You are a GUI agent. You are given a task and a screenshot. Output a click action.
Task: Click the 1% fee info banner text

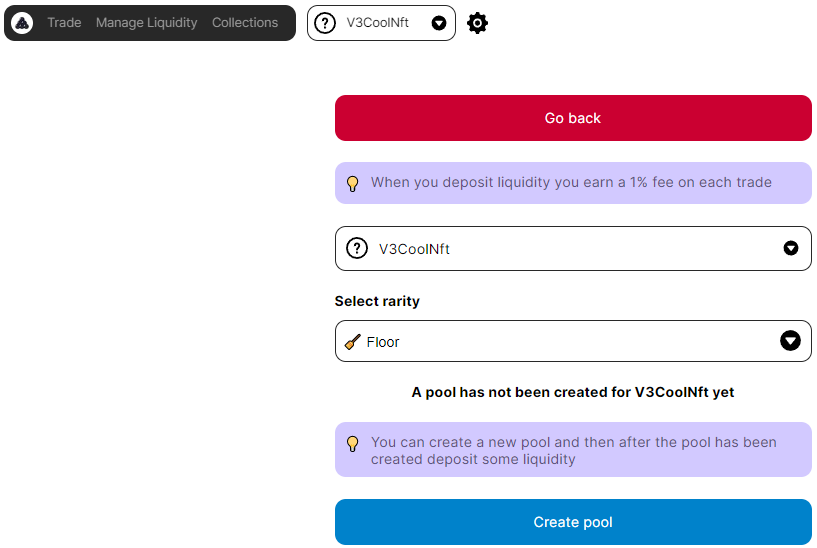click(x=571, y=183)
